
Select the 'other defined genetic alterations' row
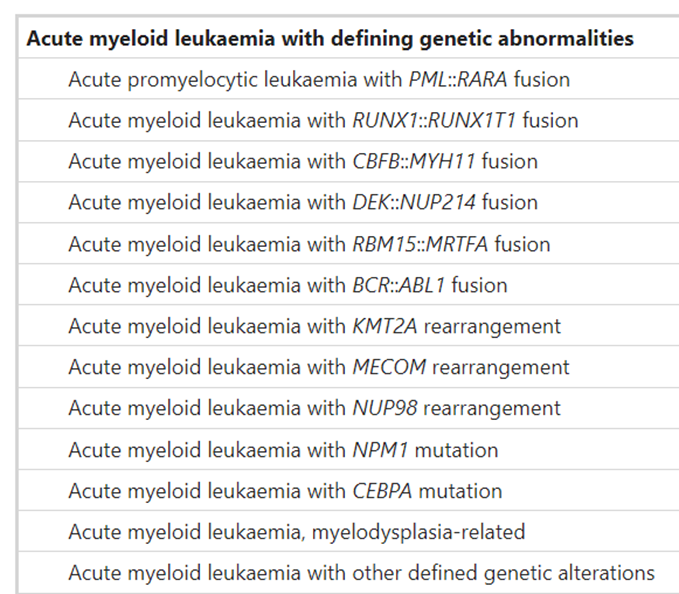click(x=361, y=573)
